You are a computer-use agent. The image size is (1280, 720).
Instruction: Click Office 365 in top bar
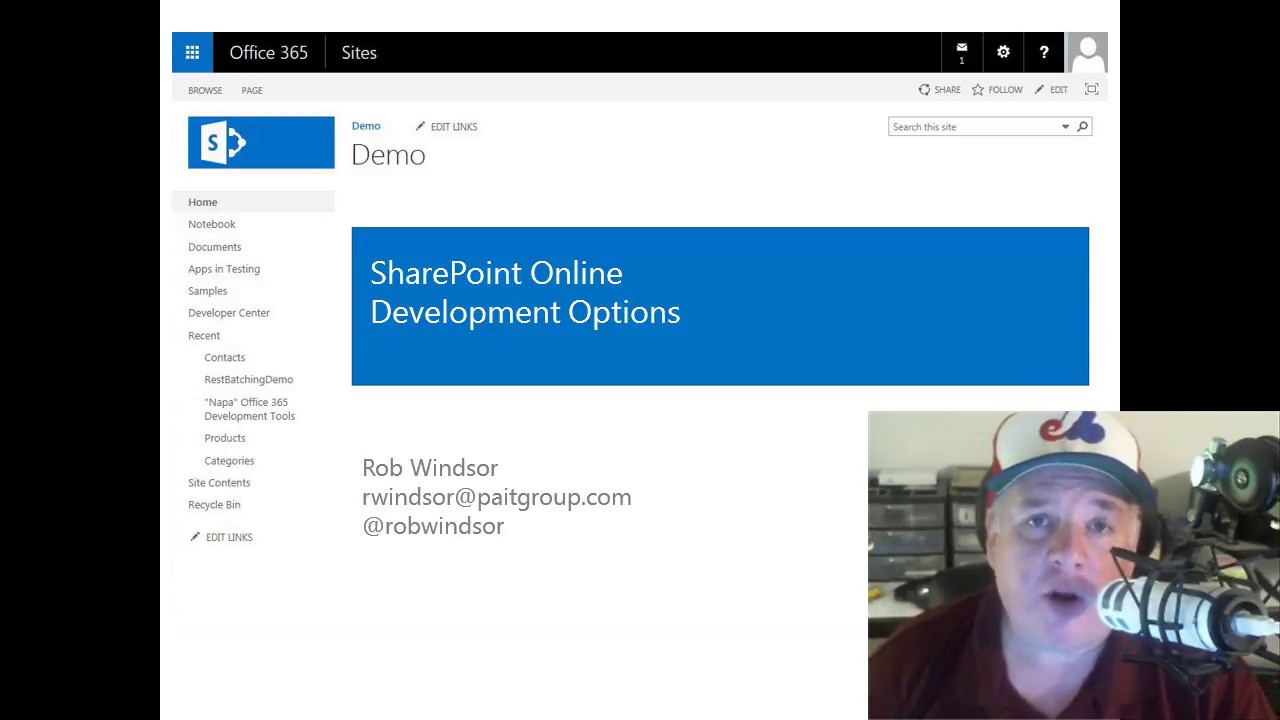pos(268,53)
